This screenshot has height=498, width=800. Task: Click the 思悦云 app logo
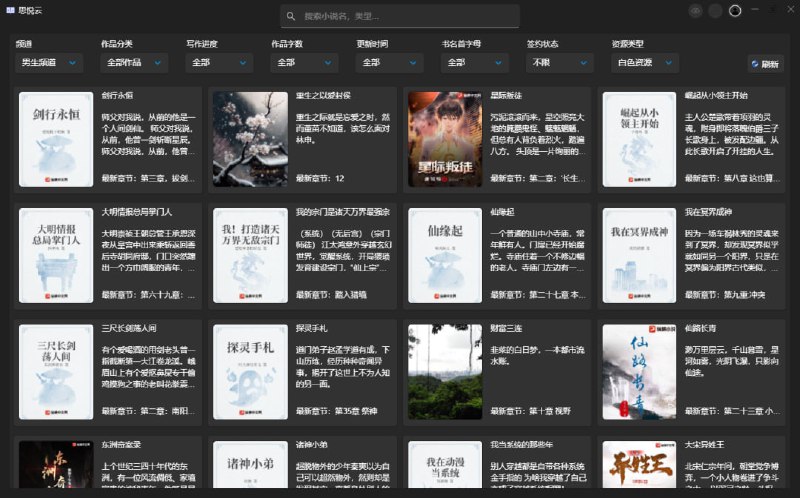pyautogui.click(x=10, y=10)
